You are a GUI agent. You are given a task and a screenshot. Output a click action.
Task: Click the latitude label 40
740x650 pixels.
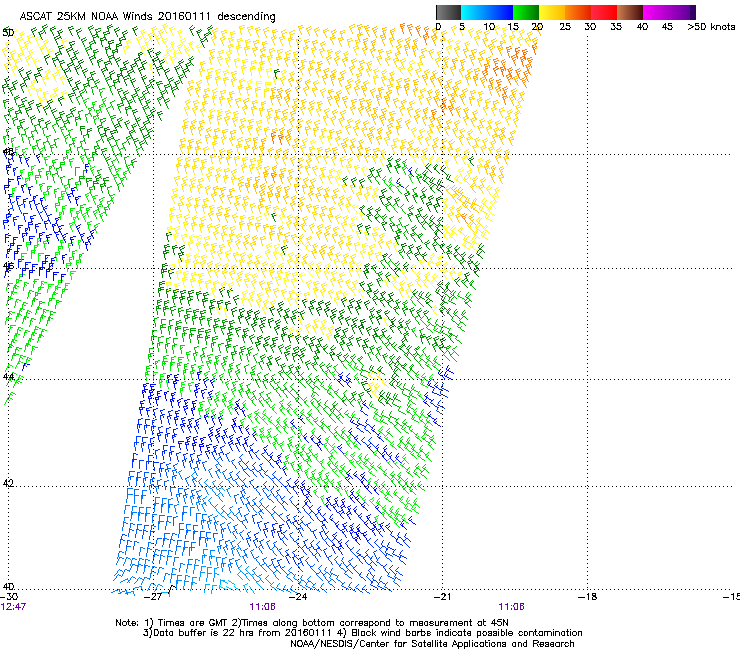(x=8, y=587)
